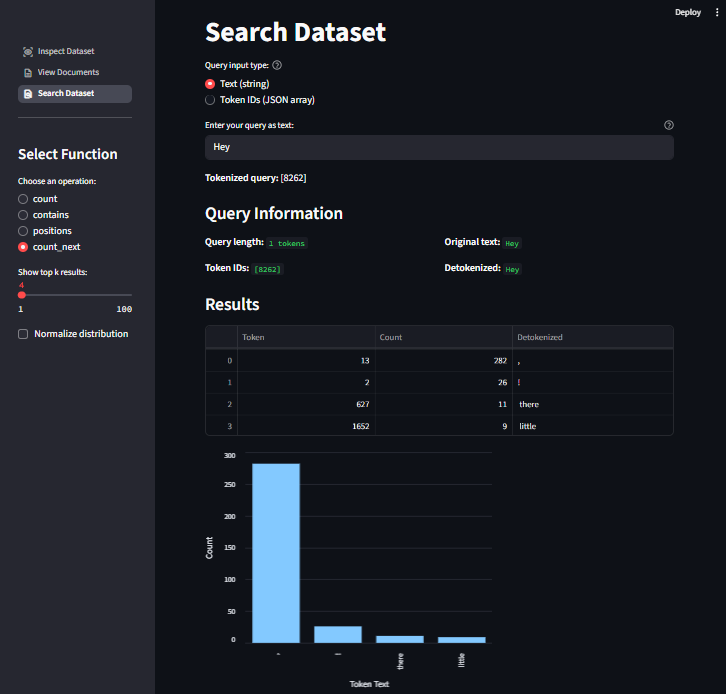
Task: Choose the count operation
Action: point(23,199)
